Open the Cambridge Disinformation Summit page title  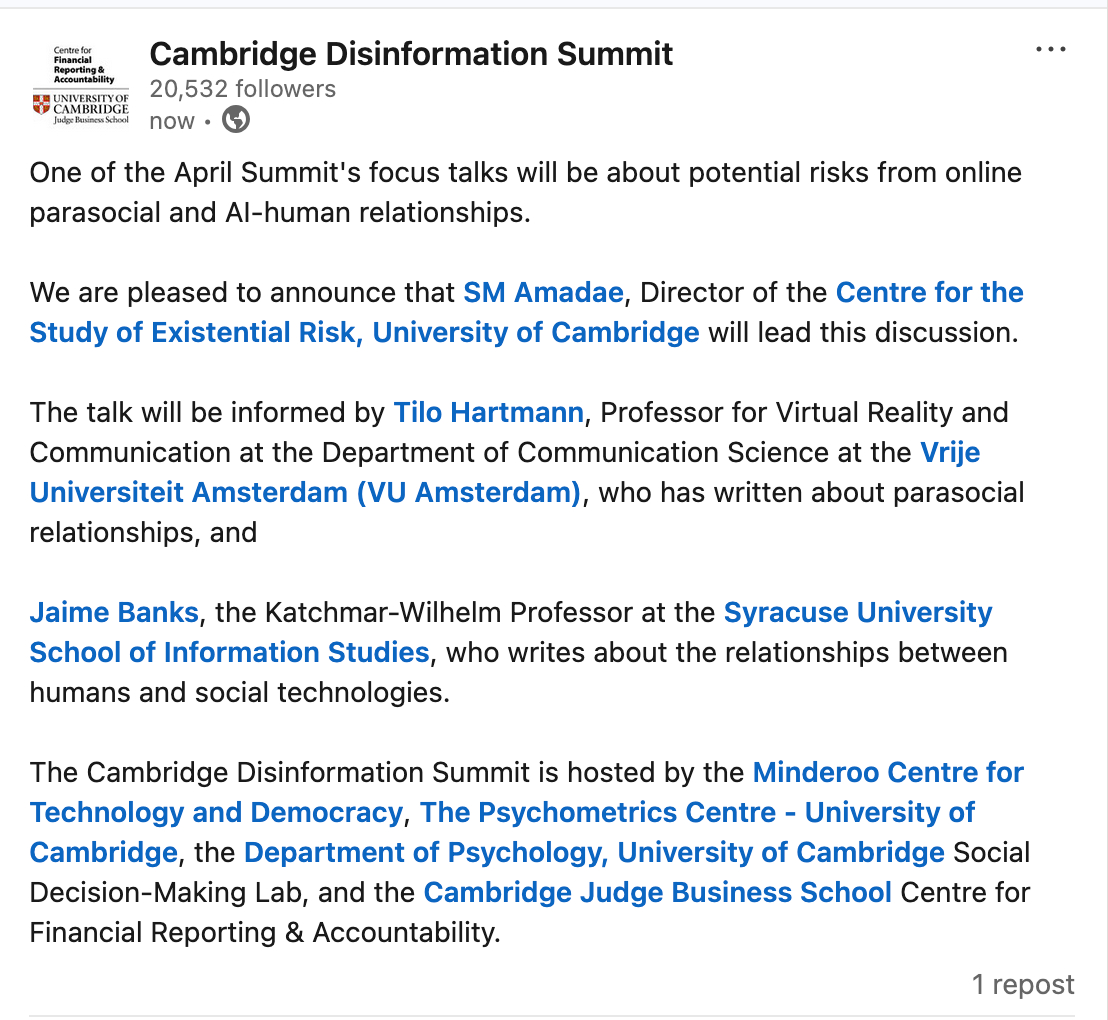pos(411,53)
